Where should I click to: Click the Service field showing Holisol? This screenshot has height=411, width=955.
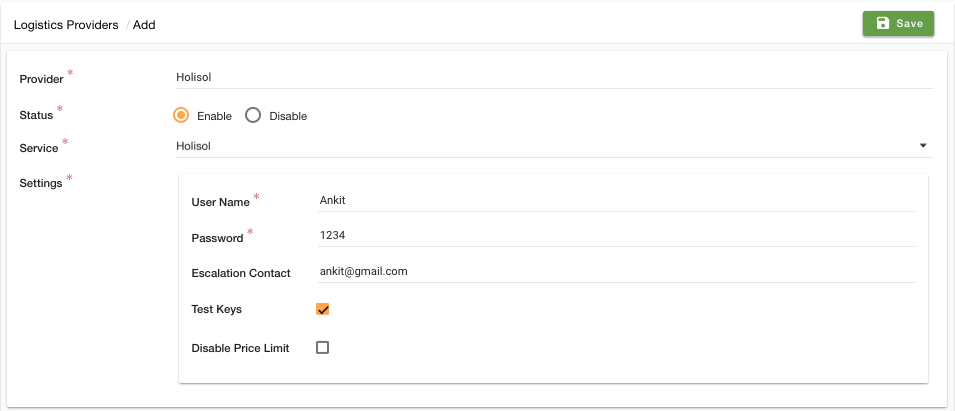(x=554, y=146)
